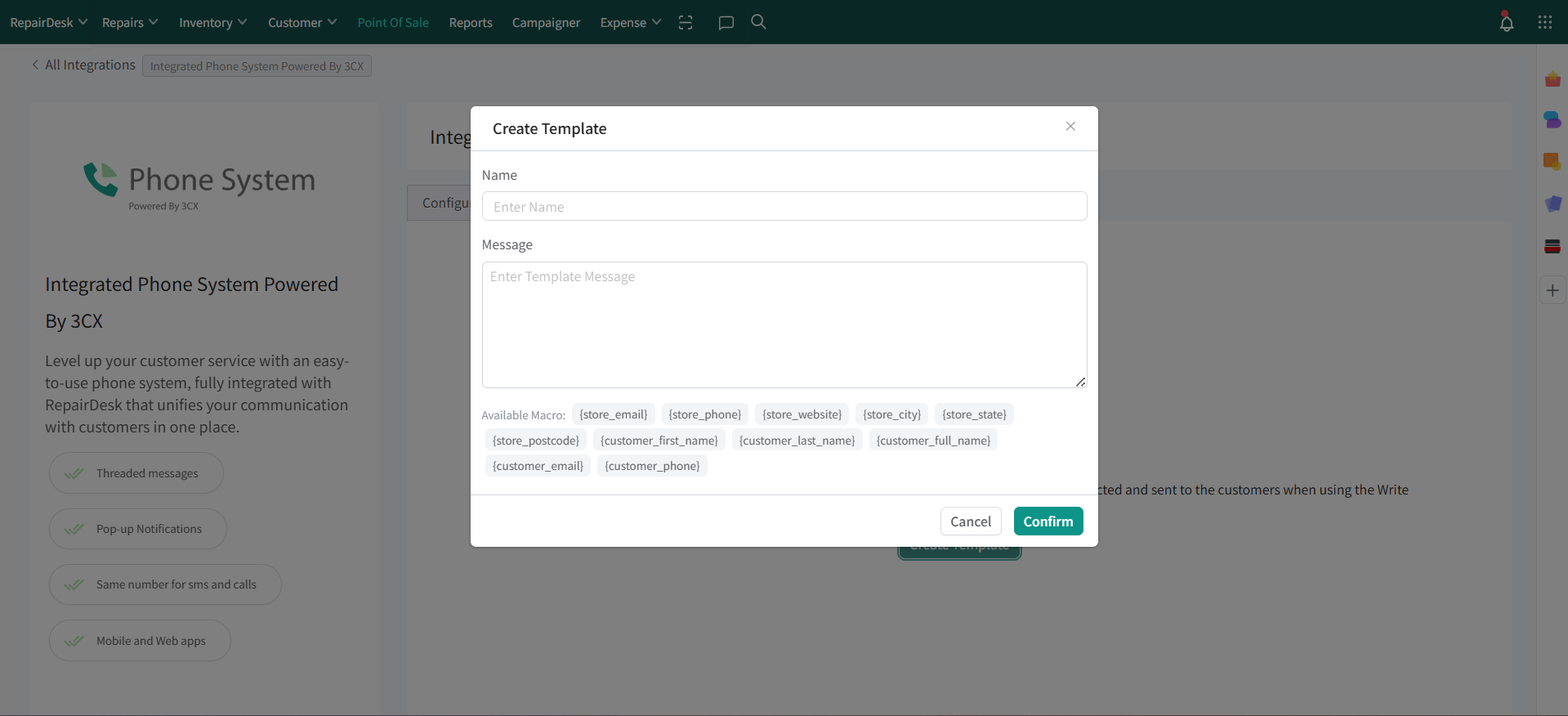Open the apps grid menu
Image resolution: width=1568 pixels, height=716 pixels.
coord(1545,22)
